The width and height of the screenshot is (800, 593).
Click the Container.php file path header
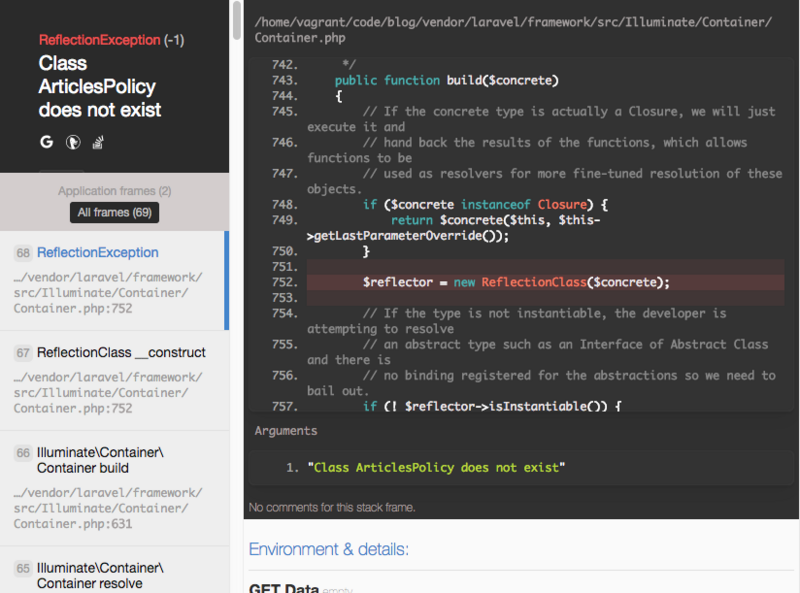(x=513, y=30)
